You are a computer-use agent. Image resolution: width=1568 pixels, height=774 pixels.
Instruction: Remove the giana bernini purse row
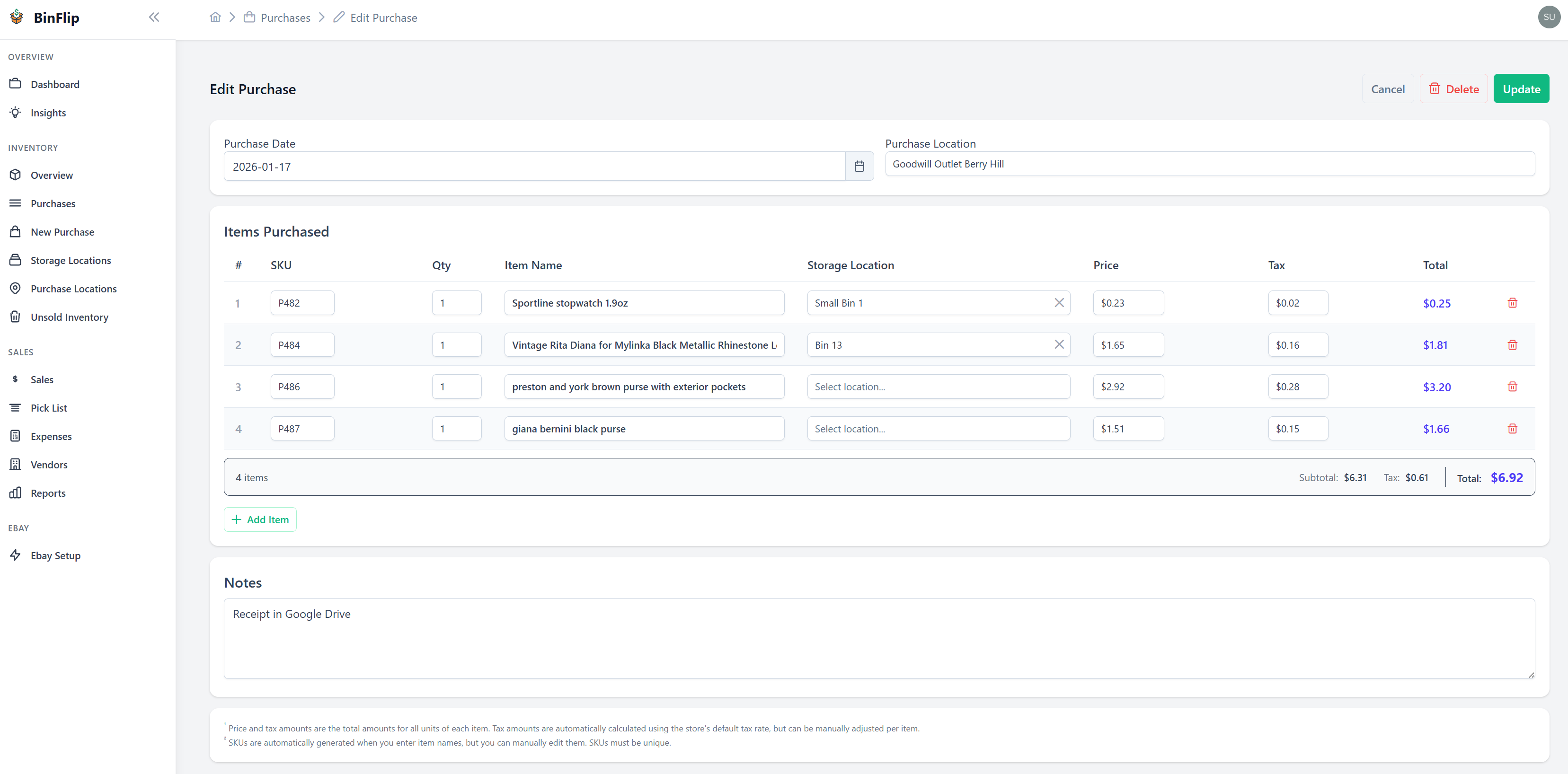point(1512,428)
